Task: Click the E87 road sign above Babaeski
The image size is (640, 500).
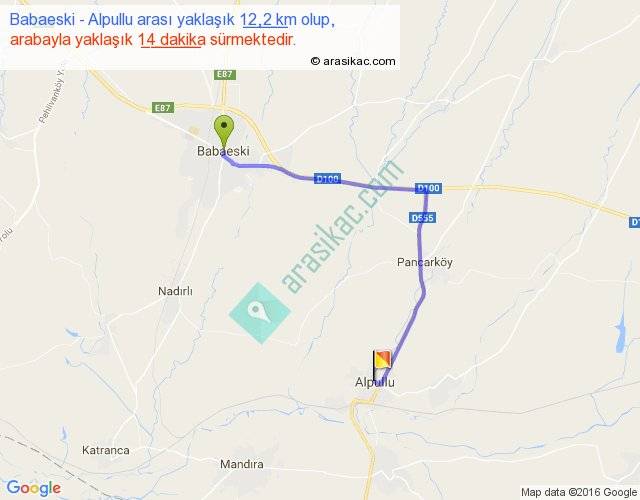Action: [225, 74]
